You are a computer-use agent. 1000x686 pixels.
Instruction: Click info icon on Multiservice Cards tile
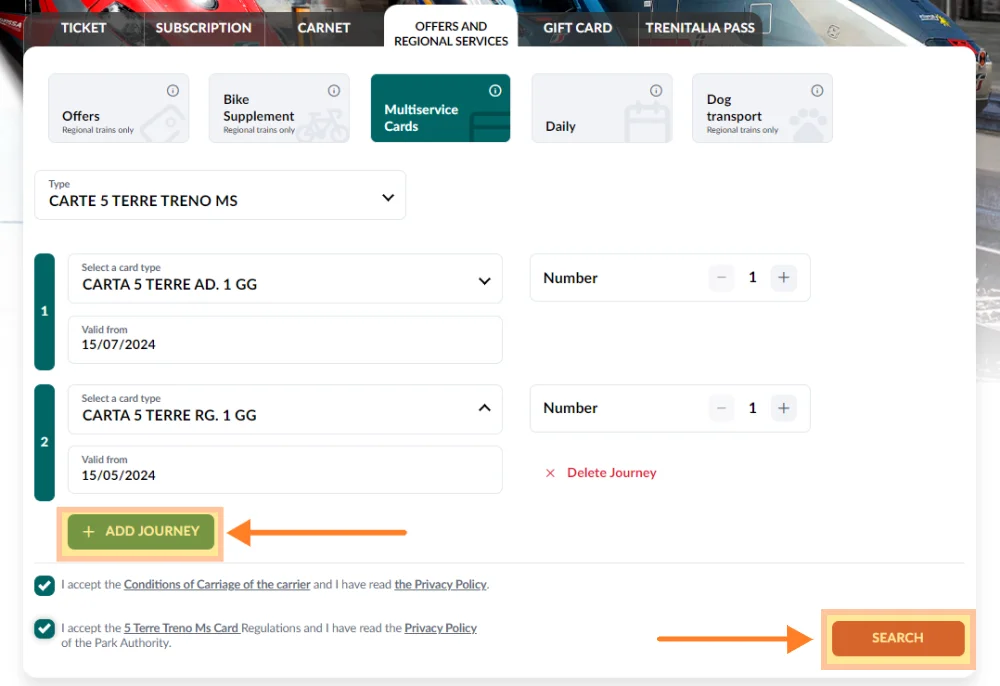click(495, 91)
